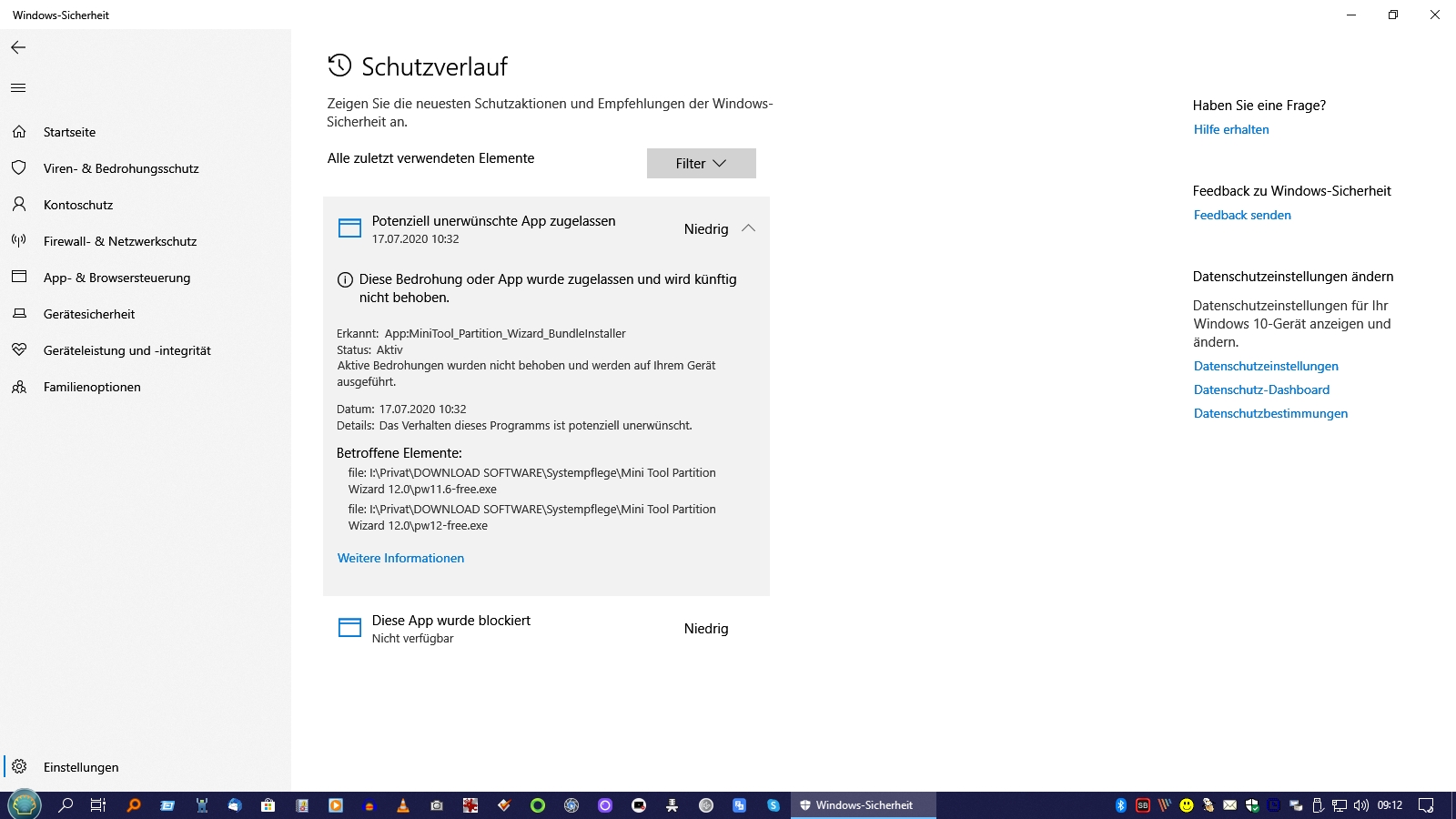The image size is (1456, 819).
Task: Click the Familienoptionen people icon
Action: pos(19,387)
